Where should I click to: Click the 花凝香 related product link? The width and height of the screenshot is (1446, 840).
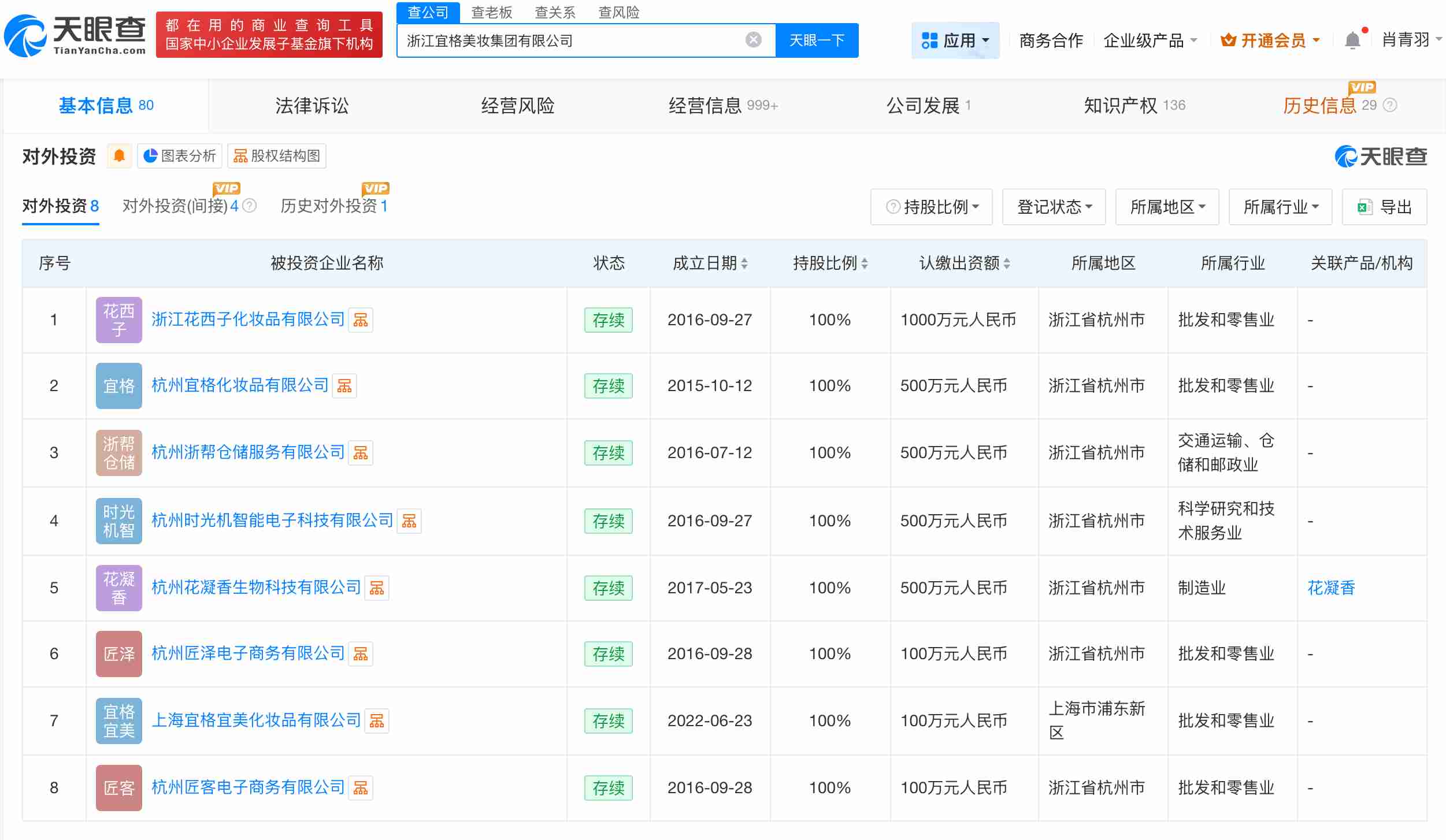(1332, 588)
